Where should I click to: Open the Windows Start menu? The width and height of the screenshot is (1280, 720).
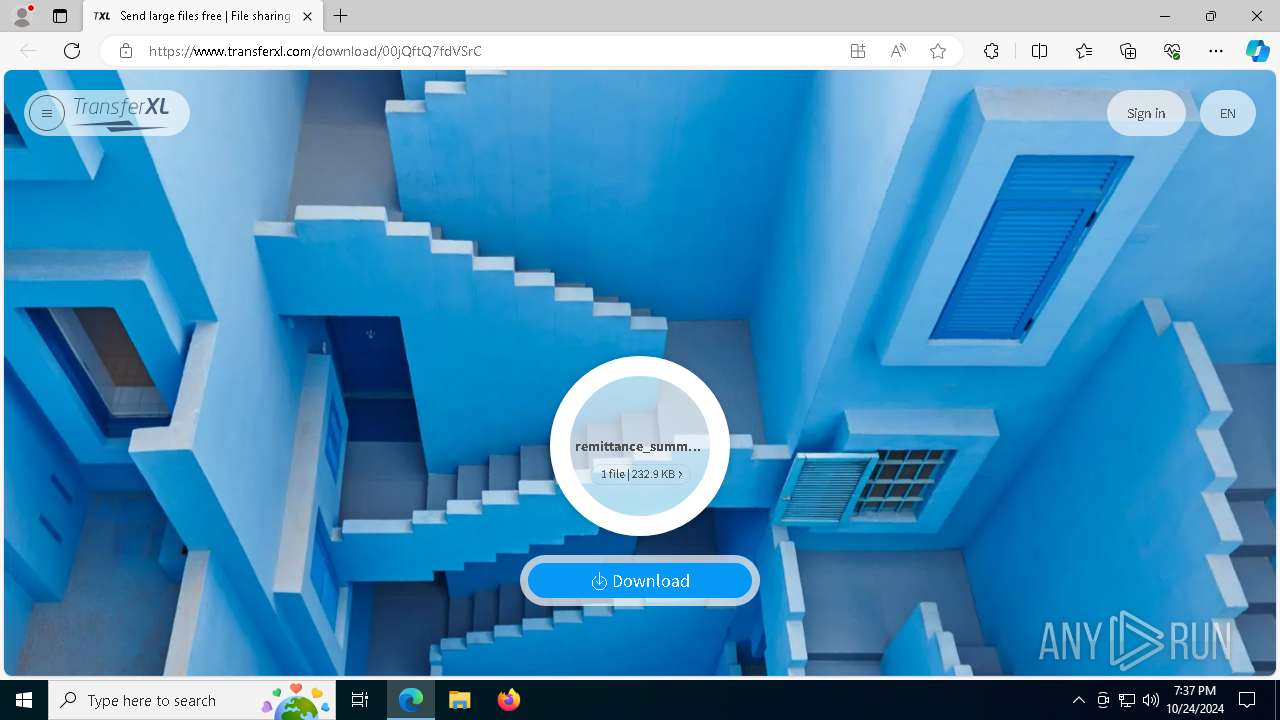tap(24, 700)
